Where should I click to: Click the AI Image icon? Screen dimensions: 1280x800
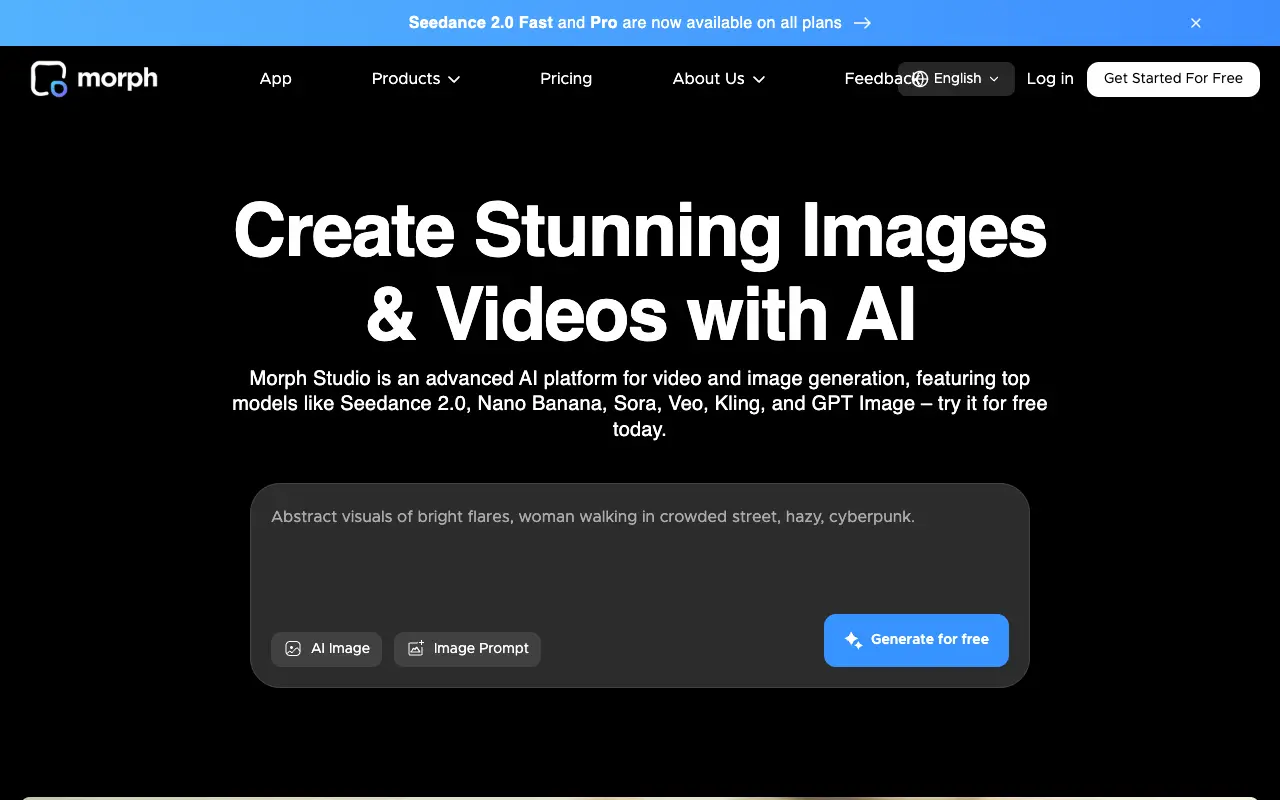pos(293,649)
